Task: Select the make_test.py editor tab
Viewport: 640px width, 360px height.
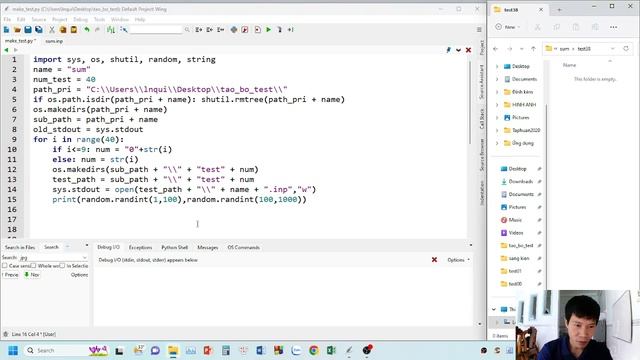Action: click(x=20, y=41)
